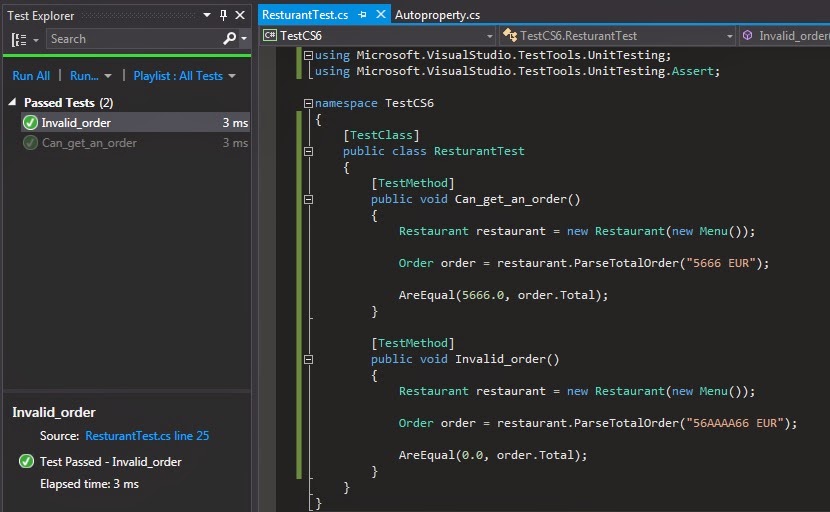
Task: Click the Run All link
Action: click(31, 76)
